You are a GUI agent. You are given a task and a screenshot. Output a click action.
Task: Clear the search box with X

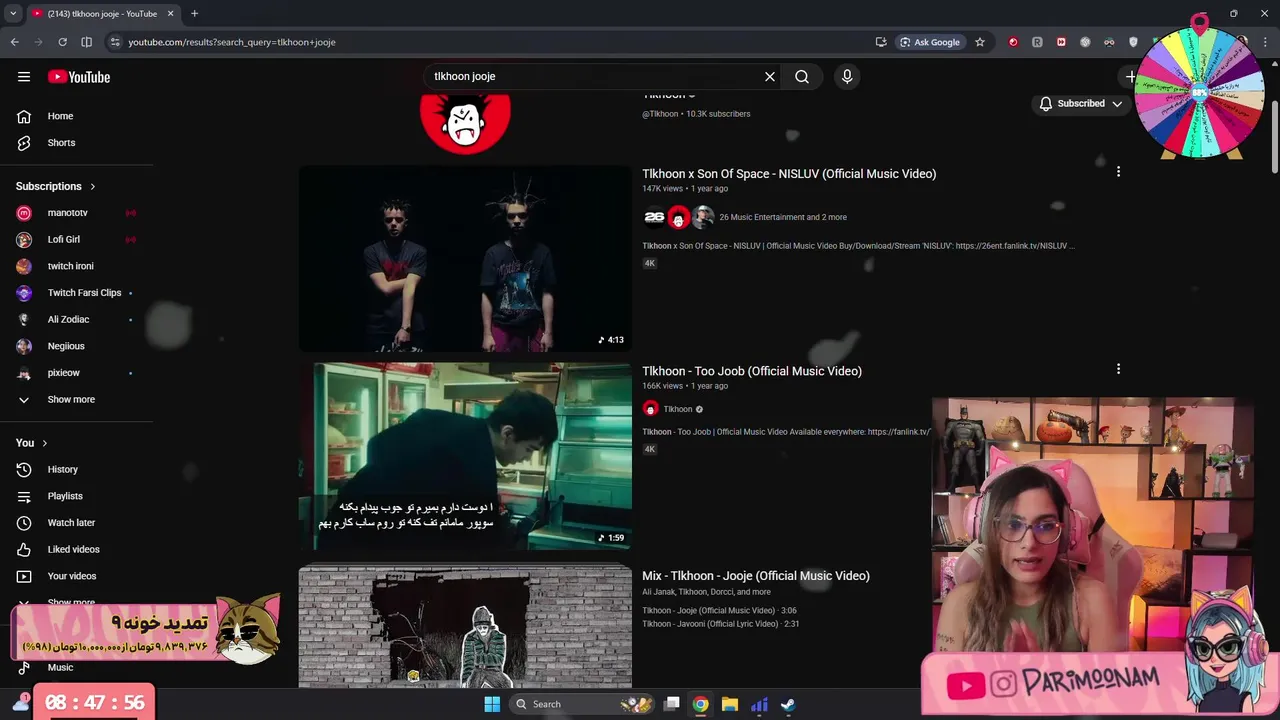coord(770,76)
